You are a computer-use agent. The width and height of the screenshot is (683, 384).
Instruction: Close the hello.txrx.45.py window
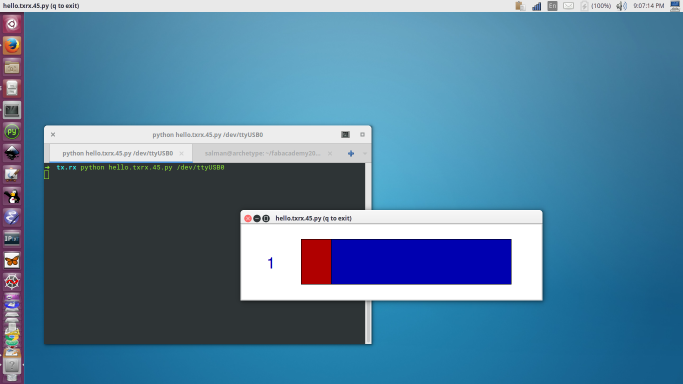click(x=248, y=218)
